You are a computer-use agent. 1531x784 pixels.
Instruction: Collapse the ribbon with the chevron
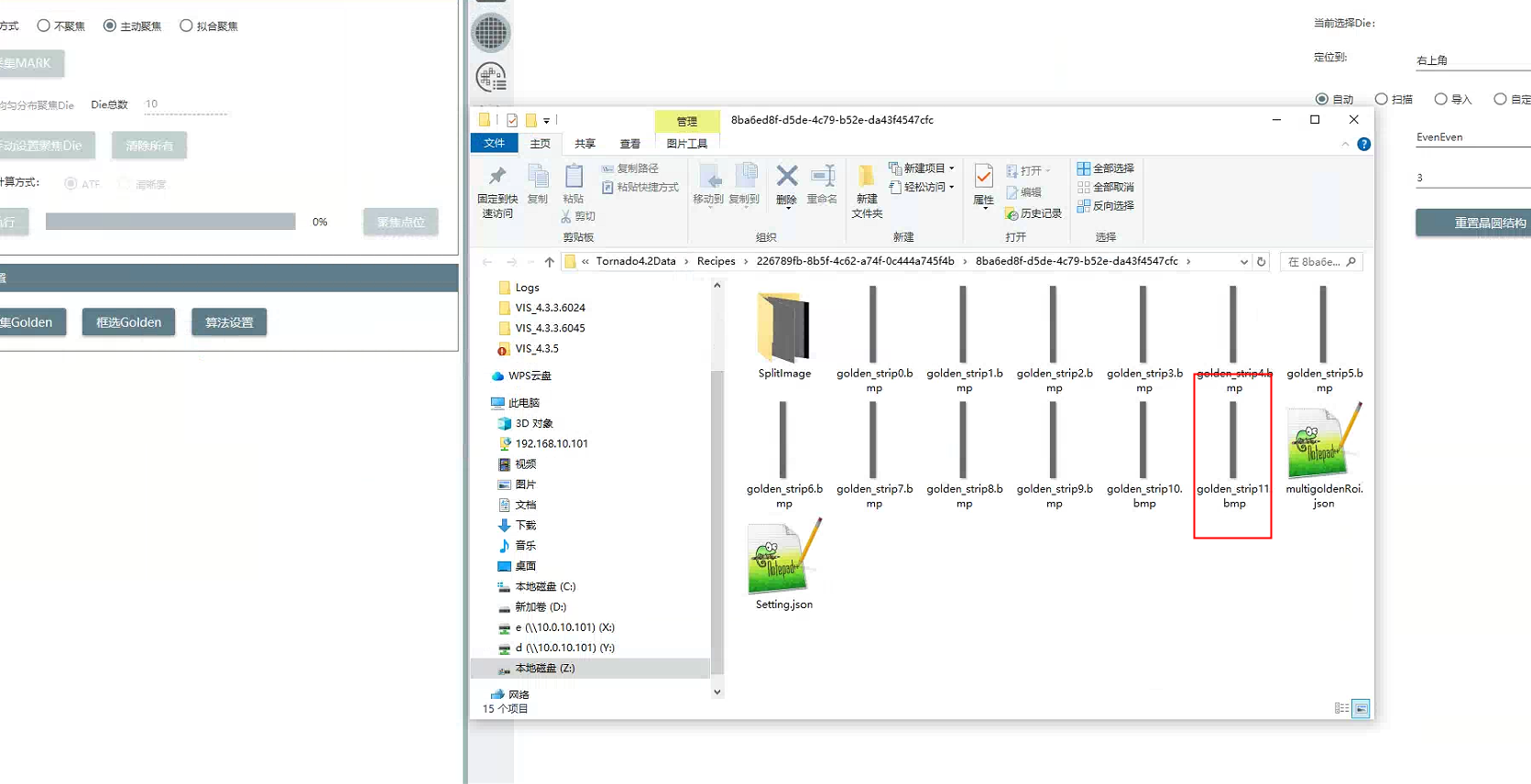[x=1345, y=144]
